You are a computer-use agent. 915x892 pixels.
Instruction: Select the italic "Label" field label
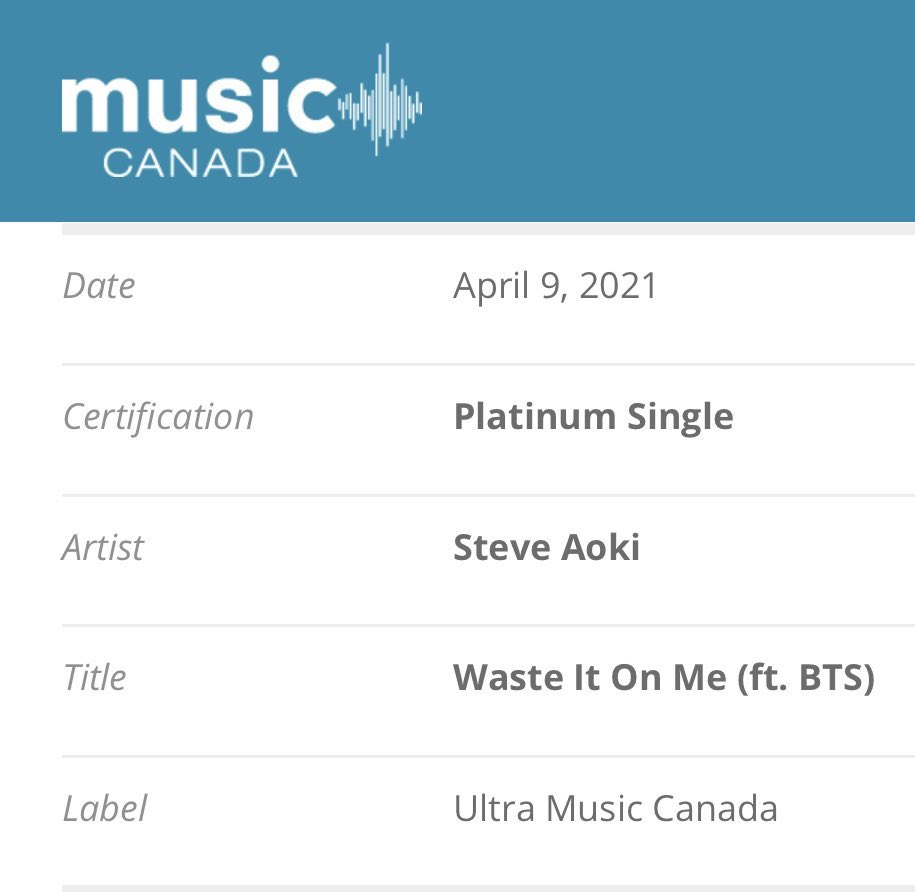(x=104, y=809)
